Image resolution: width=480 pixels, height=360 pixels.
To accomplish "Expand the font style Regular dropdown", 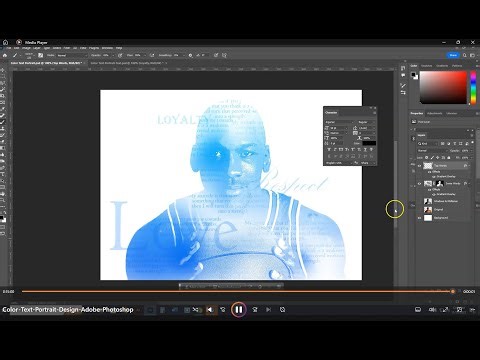I will point(366,122).
